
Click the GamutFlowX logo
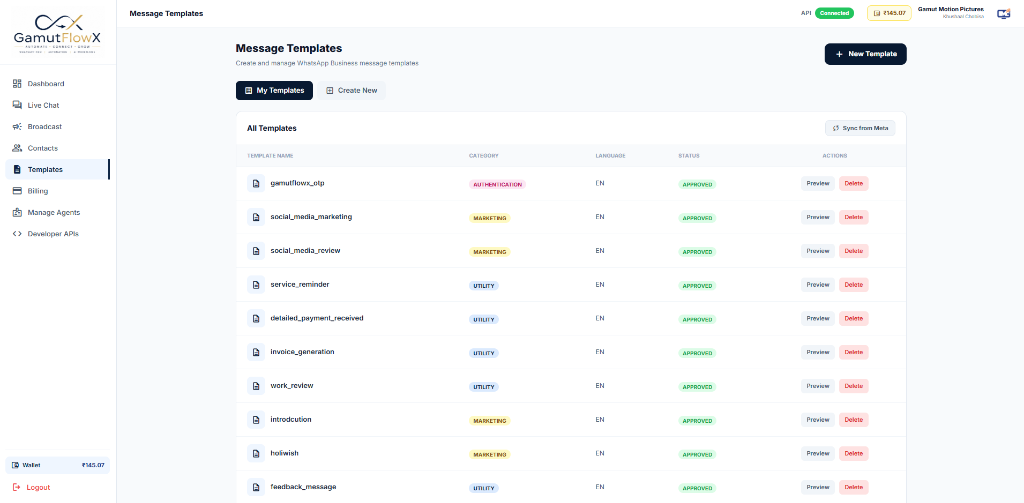point(57,35)
